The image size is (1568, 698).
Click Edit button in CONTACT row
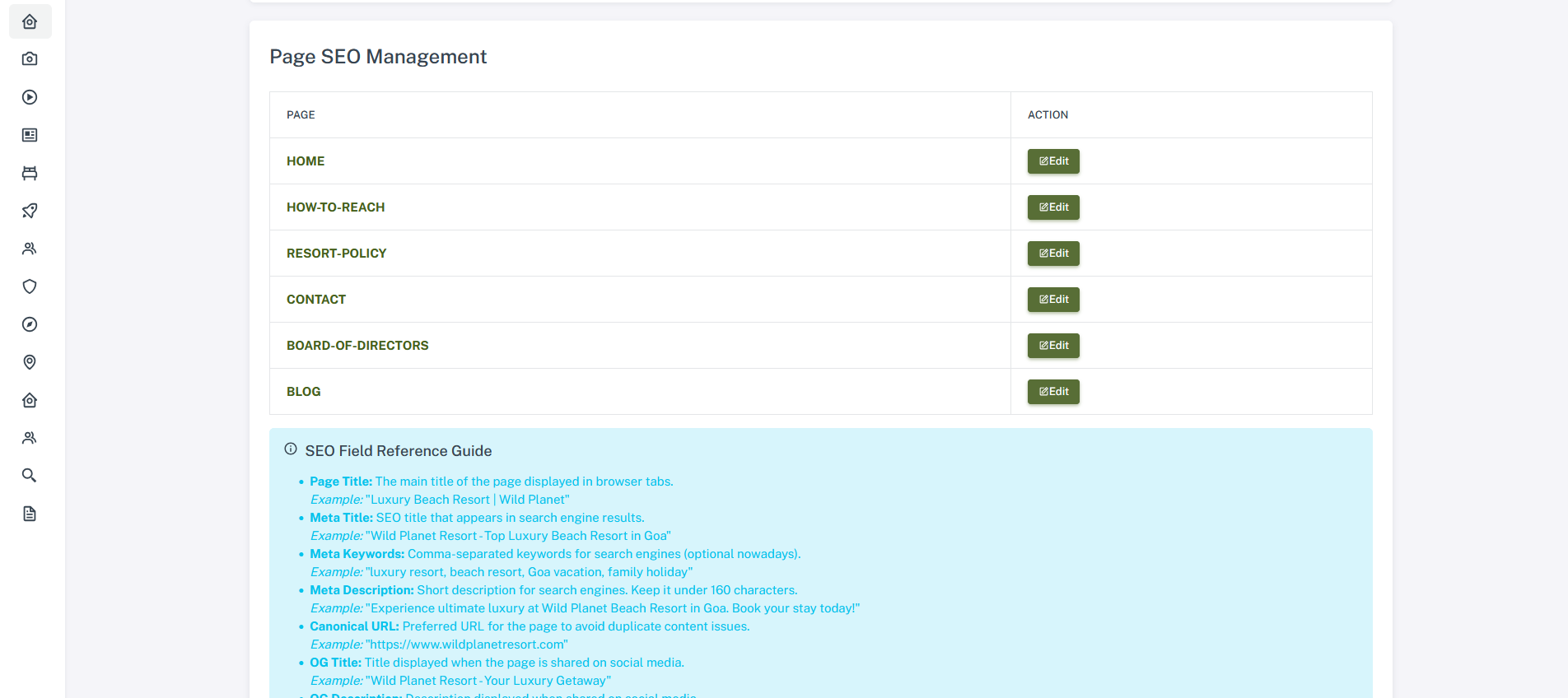(1052, 300)
